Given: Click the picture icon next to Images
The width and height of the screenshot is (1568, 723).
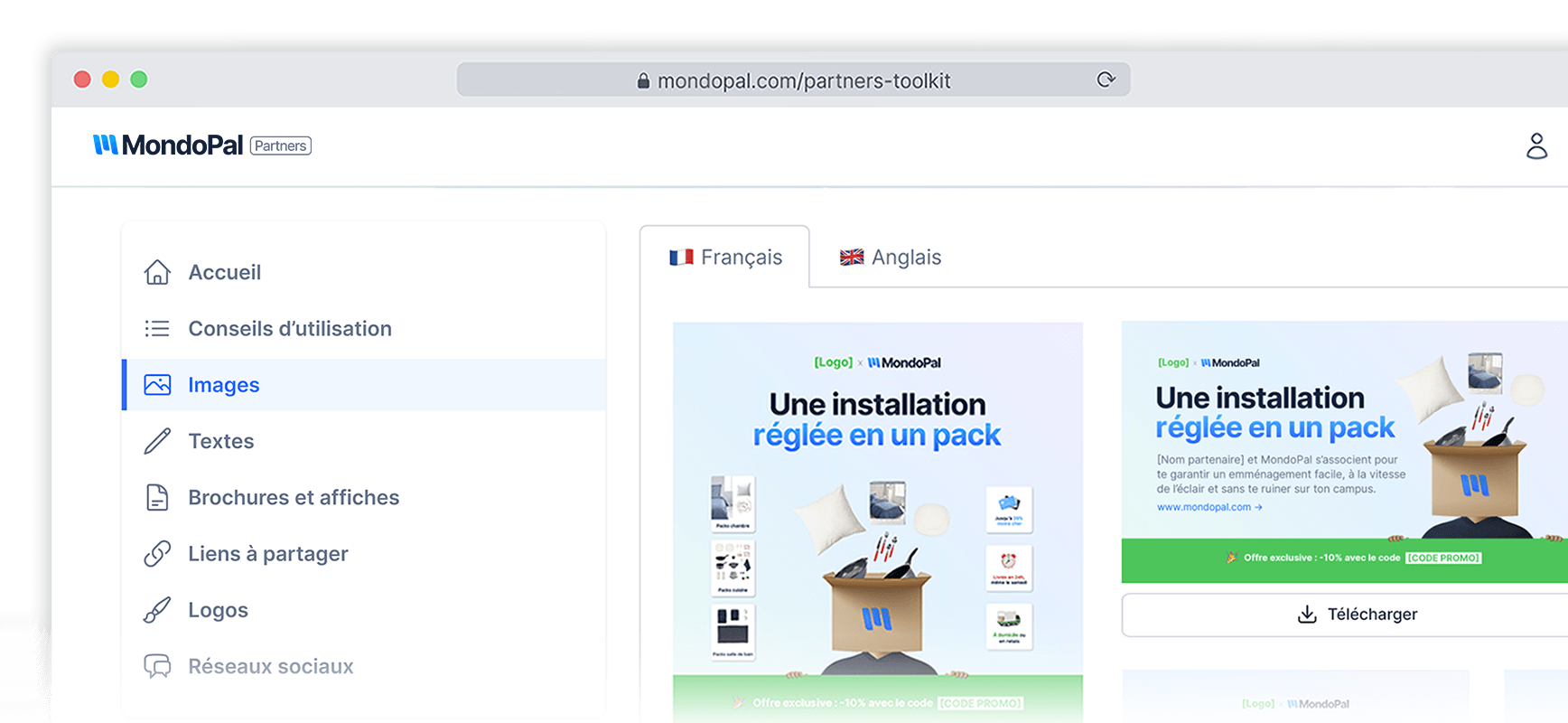Looking at the screenshot, I should tap(157, 385).
